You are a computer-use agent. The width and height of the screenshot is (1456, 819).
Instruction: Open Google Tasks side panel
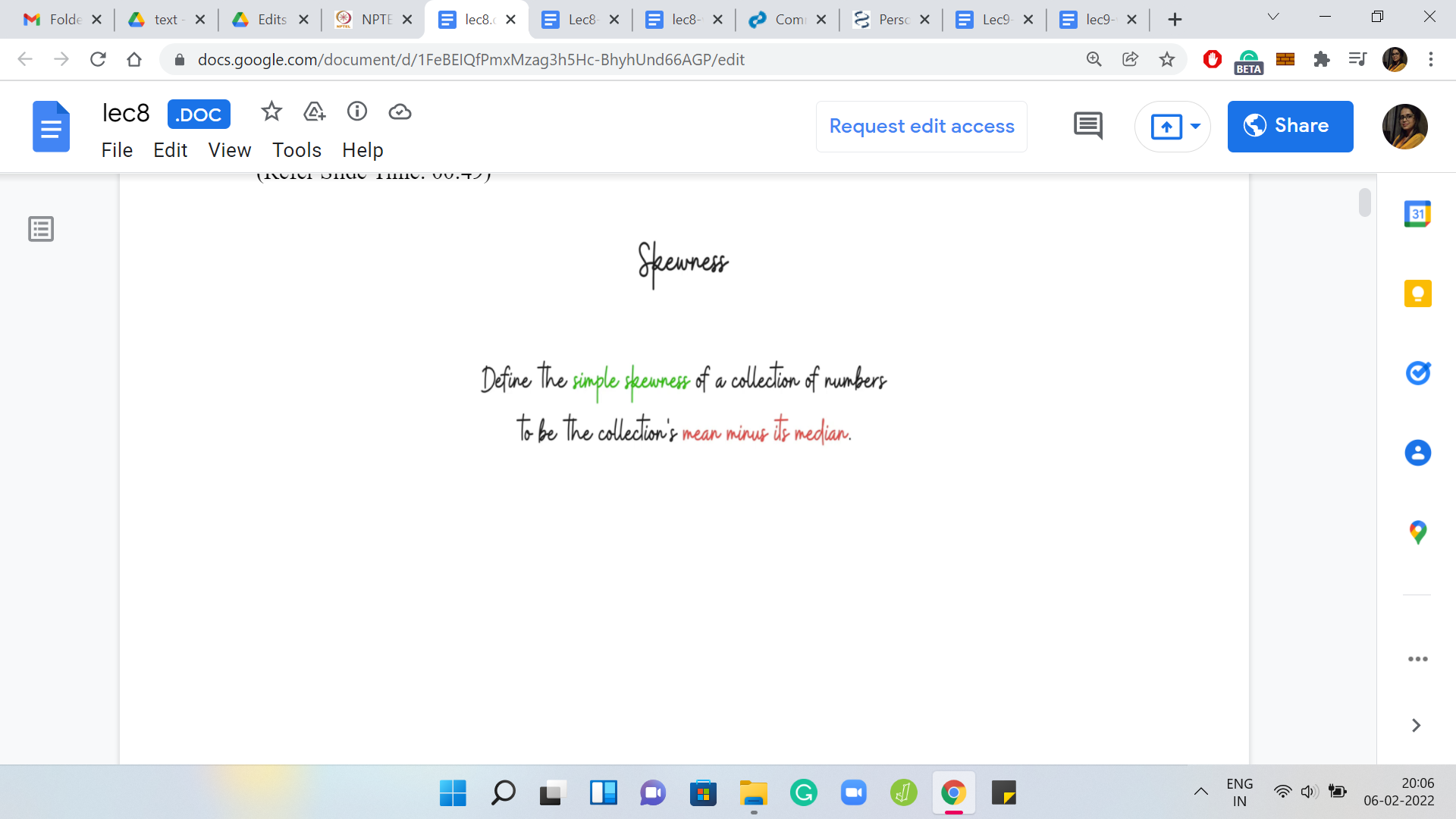click(1417, 373)
